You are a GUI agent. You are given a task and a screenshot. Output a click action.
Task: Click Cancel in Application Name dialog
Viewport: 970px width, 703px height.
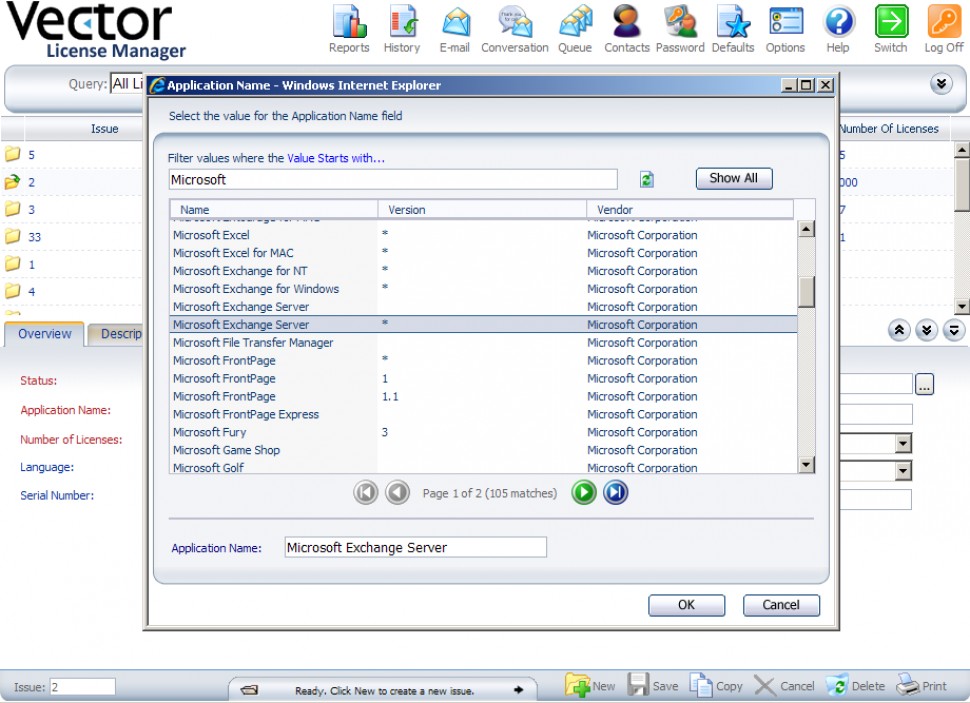coord(781,605)
